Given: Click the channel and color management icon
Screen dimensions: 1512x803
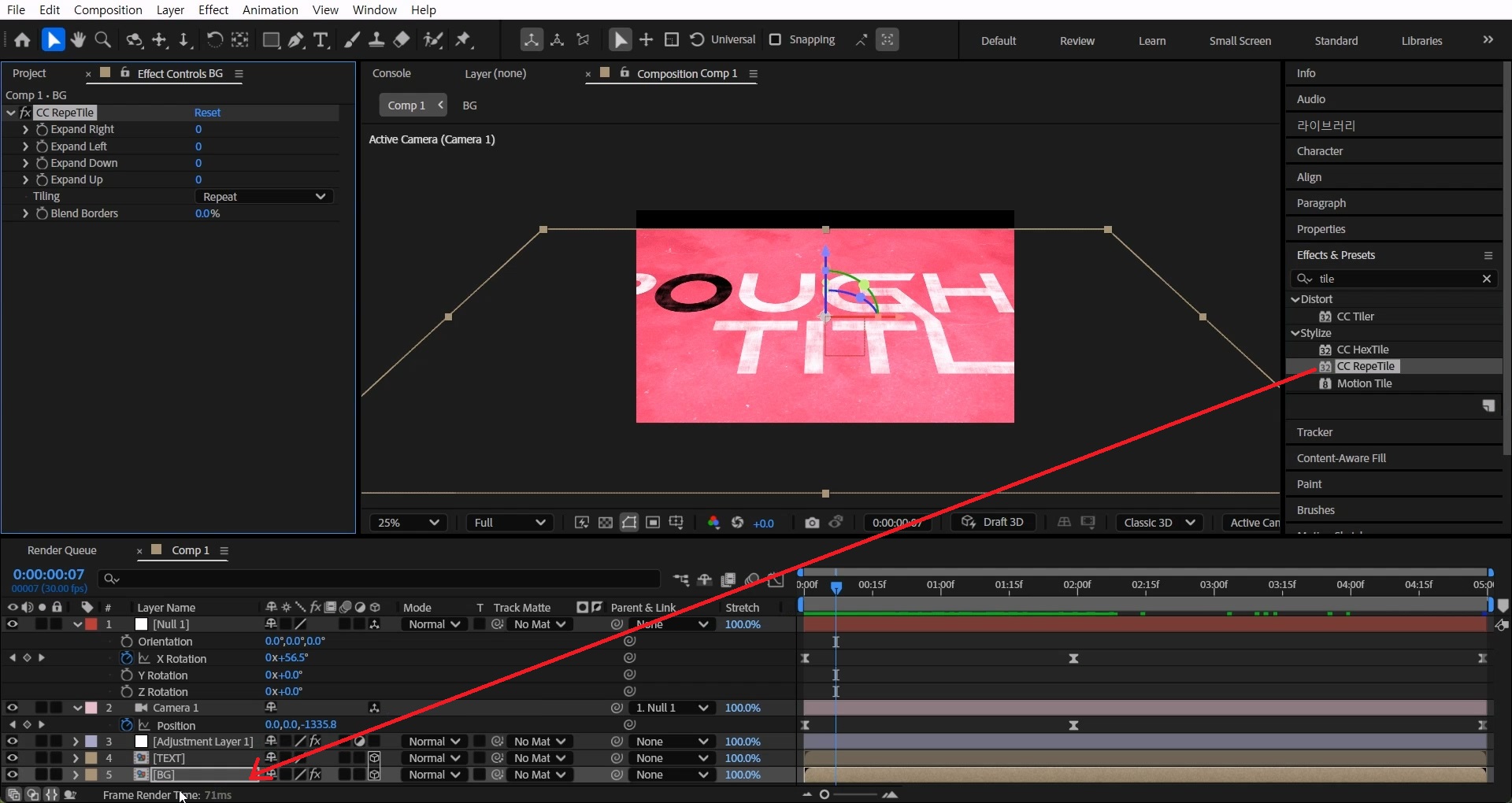Looking at the screenshot, I should 713,523.
